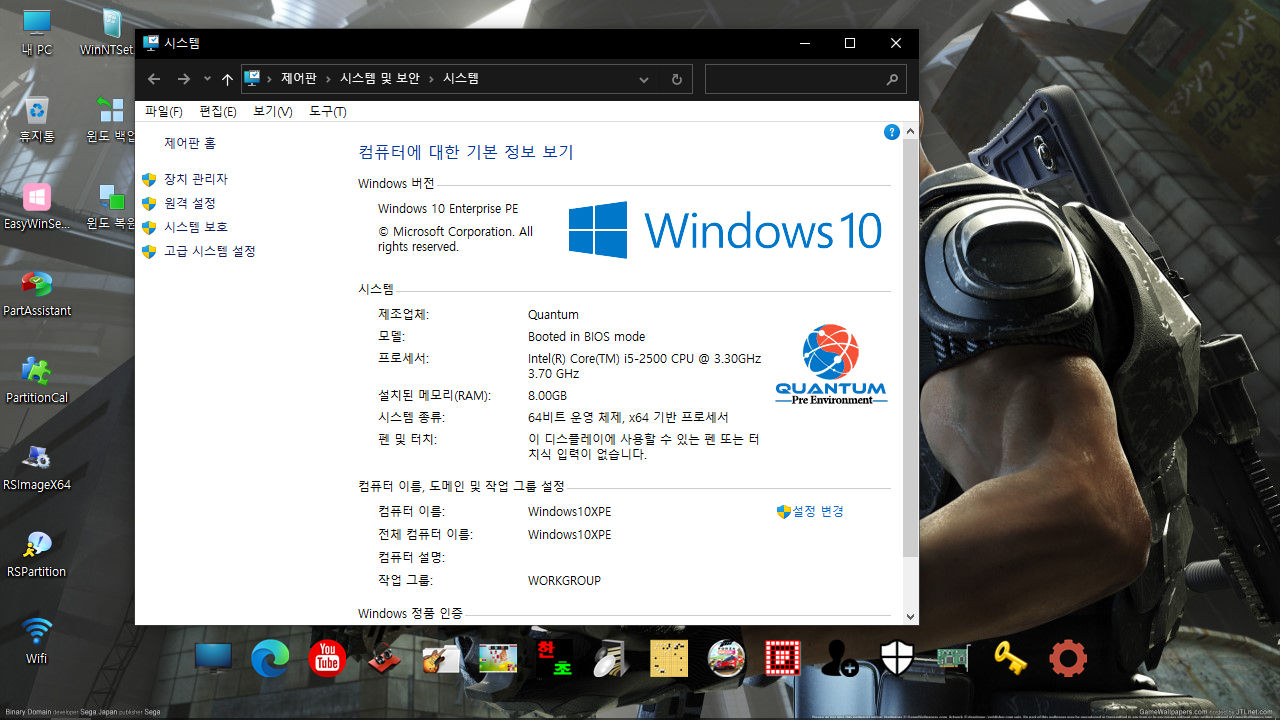Expand the chevron after 시스템 및 보안
The width and height of the screenshot is (1280, 720).
[x=432, y=78]
